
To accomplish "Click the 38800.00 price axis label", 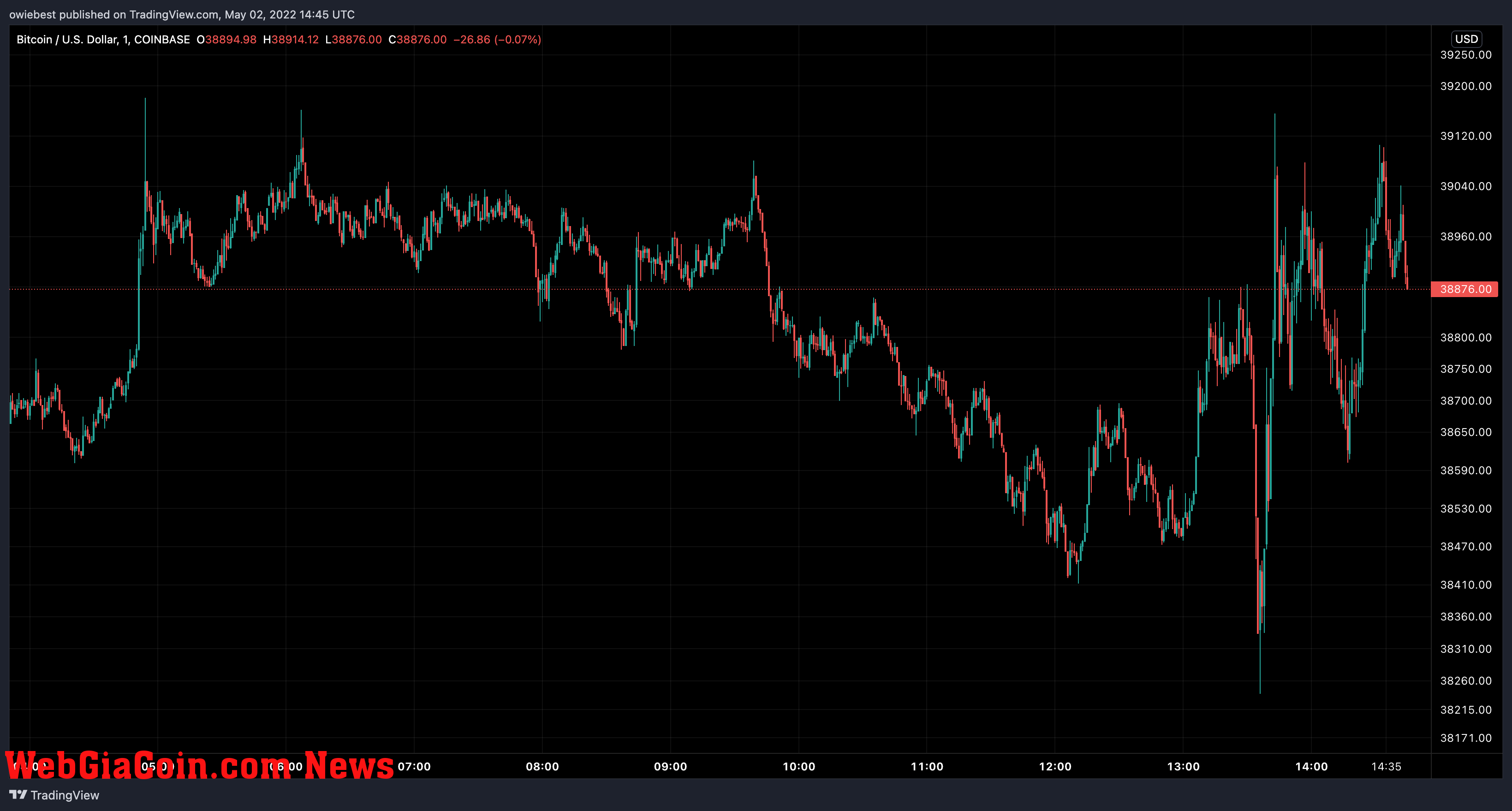I will tap(1465, 337).
